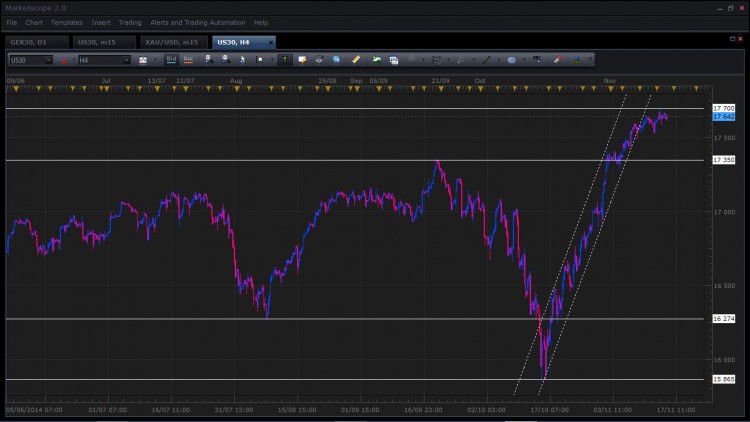Select the Fibonacci retracement levels tool
This screenshot has width=750, height=422.
click(436, 60)
